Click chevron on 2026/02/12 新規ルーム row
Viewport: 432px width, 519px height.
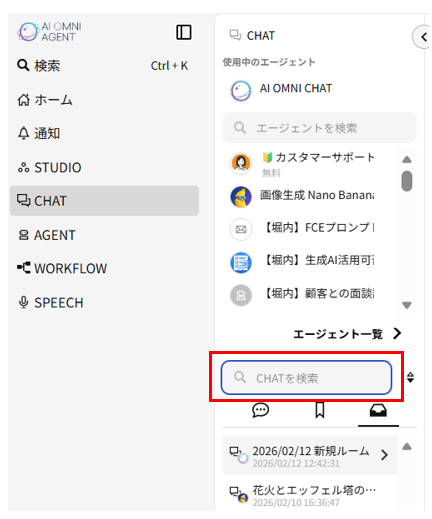tap(384, 455)
